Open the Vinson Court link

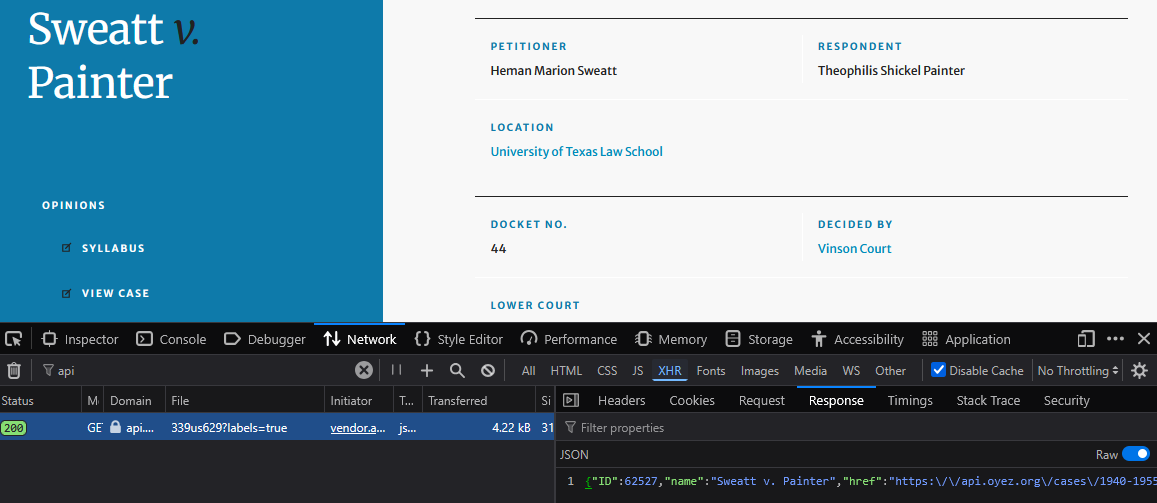tap(854, 249)
